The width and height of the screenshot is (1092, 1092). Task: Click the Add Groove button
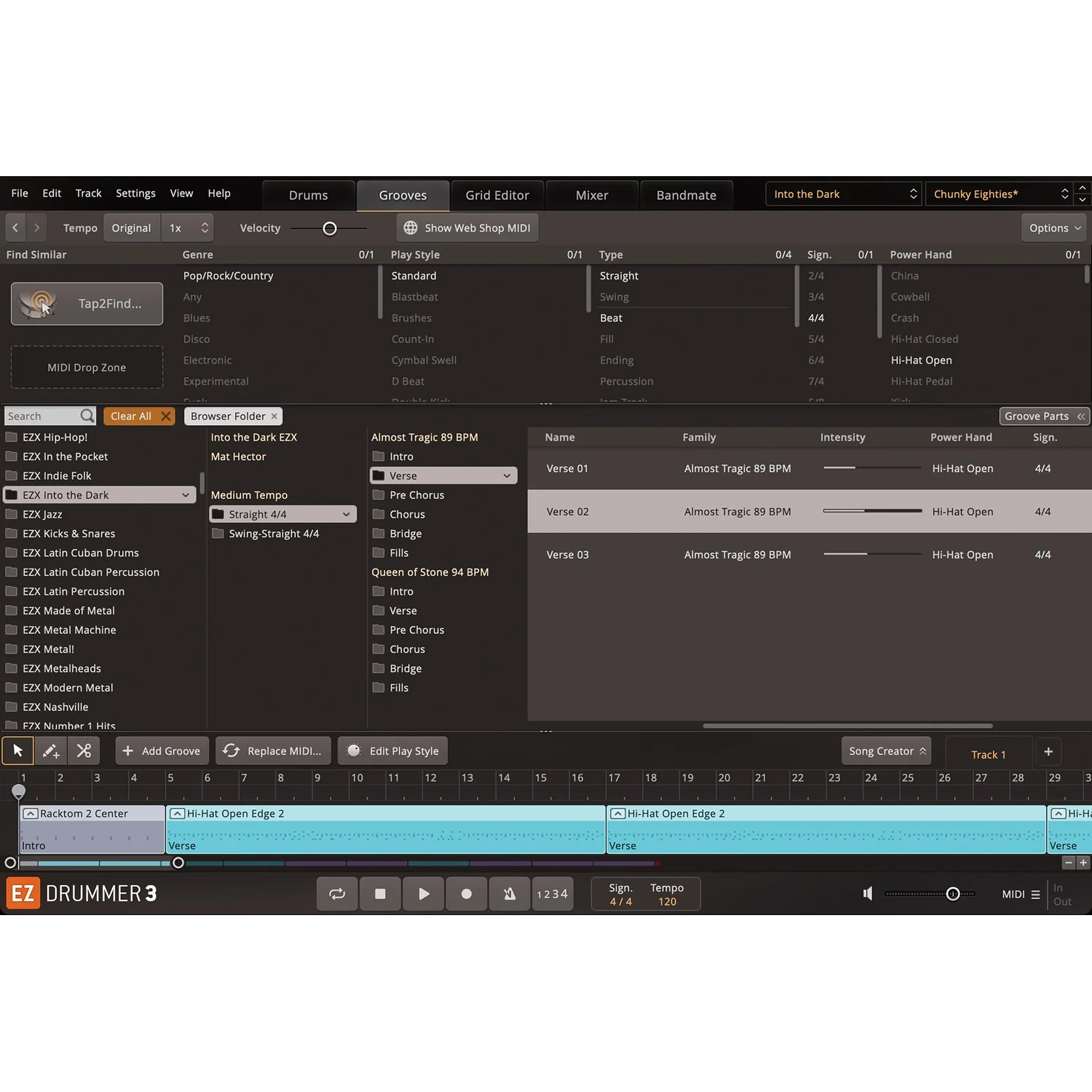162,751
